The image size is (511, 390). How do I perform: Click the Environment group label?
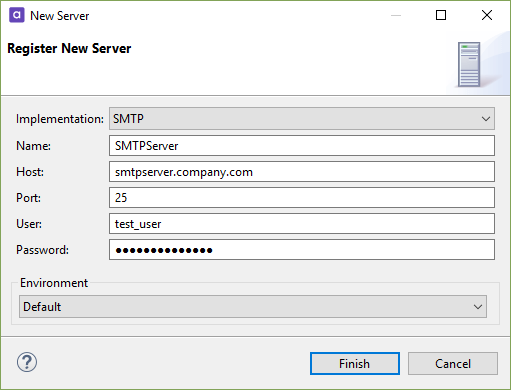(54, 283)
